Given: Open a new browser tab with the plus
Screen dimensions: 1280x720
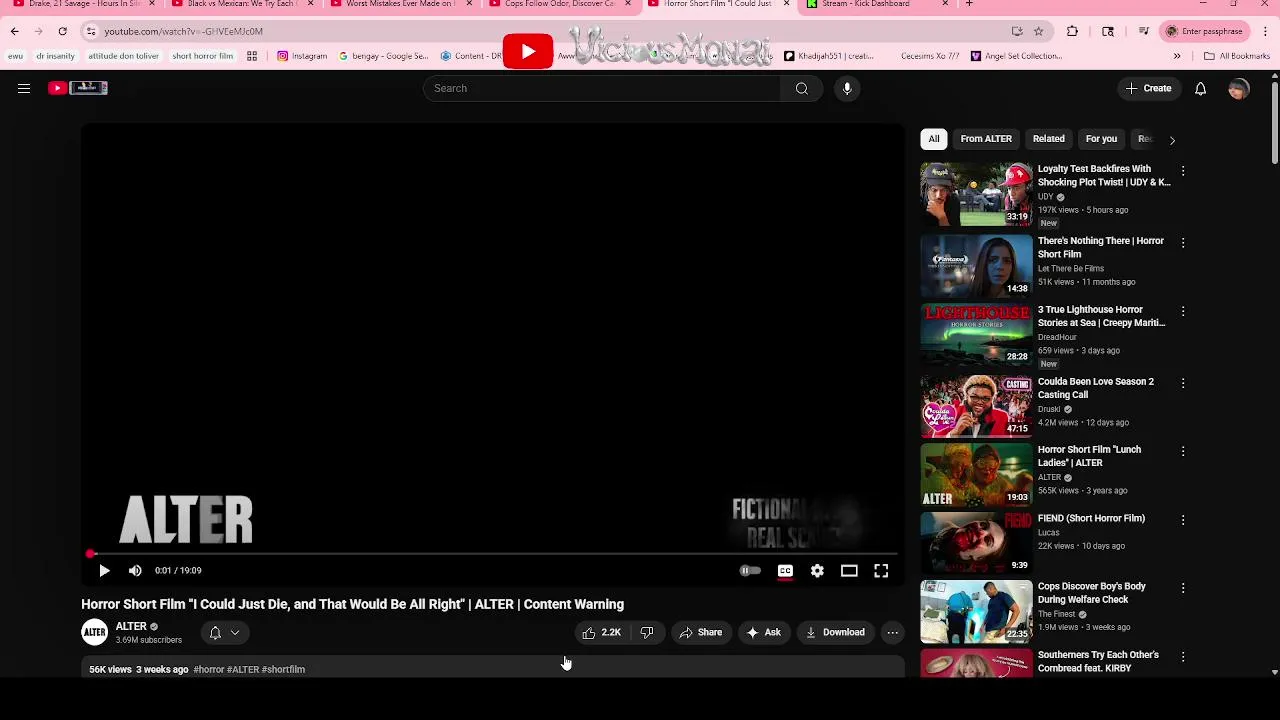Looking at the screenshot, I should click(969, 4).
